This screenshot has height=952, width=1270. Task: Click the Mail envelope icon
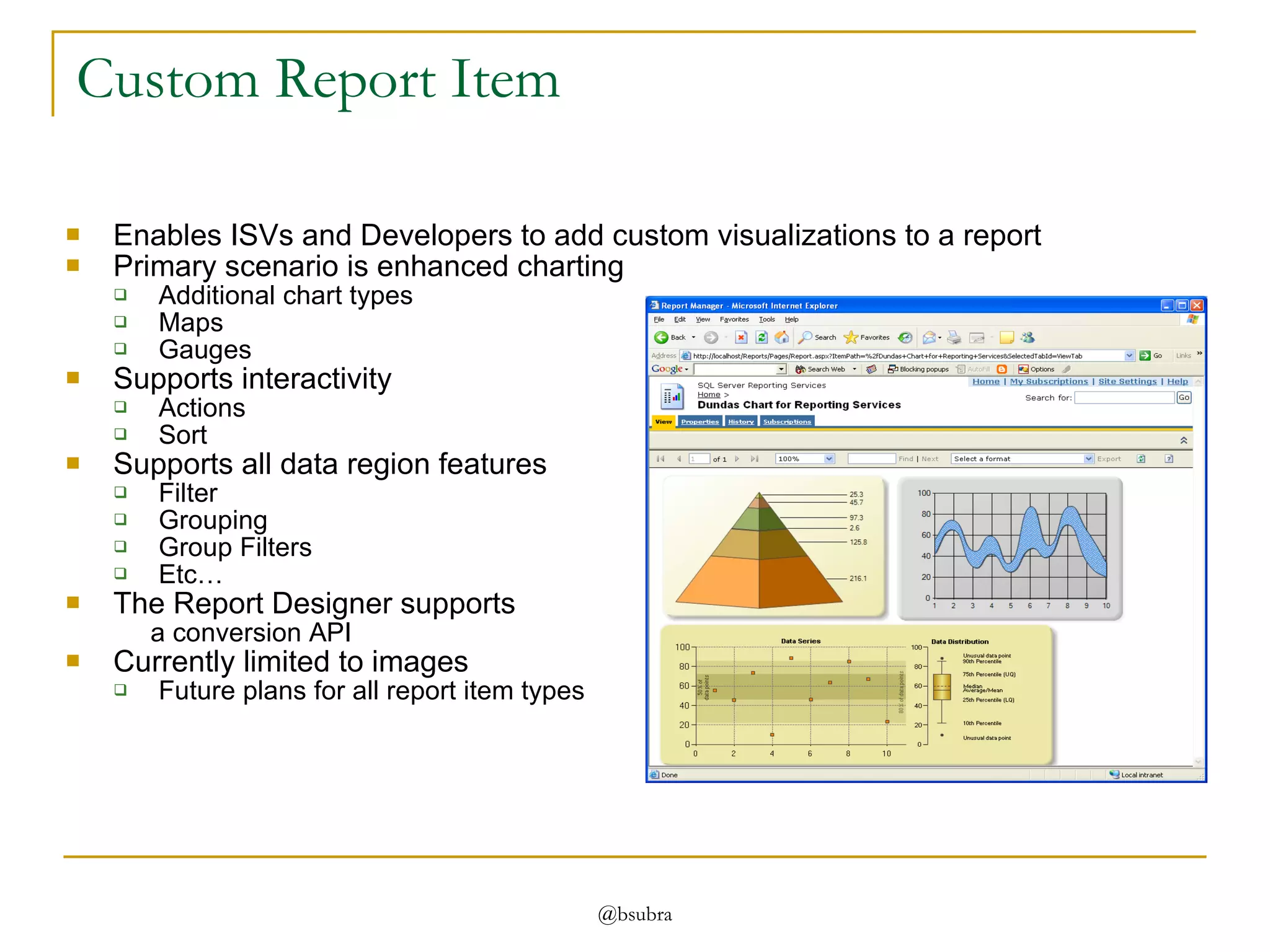928,338
